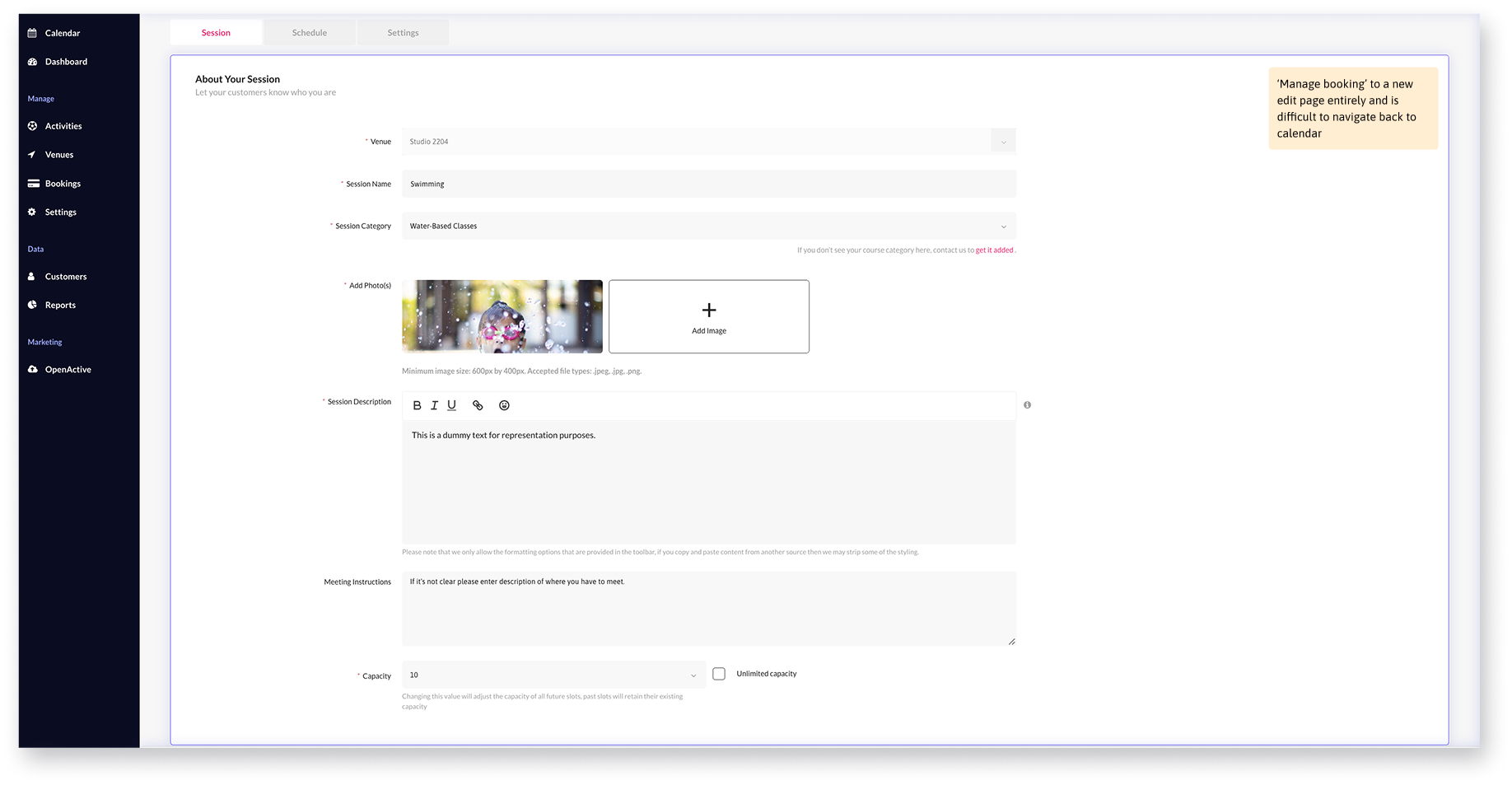Apply bold formatting in the description editor
Viewport: 1512px width, 785px height.
coord(417,404)
